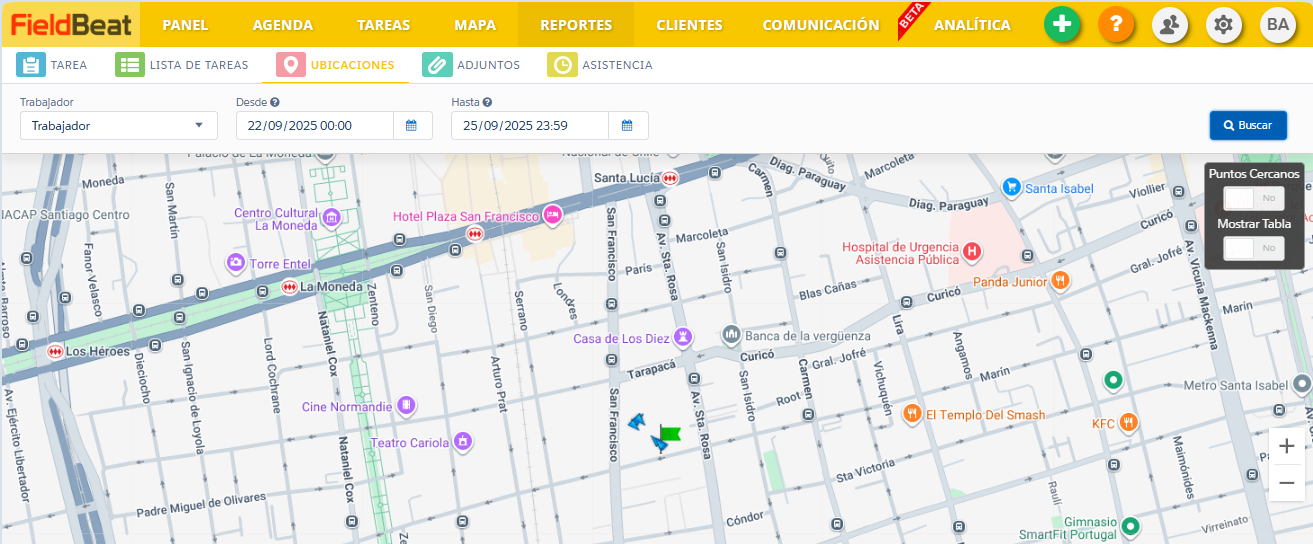Click the Cine Normandie marker
Image resolution: width=1313 pixels, height=544 pixels.
[406, 405]
